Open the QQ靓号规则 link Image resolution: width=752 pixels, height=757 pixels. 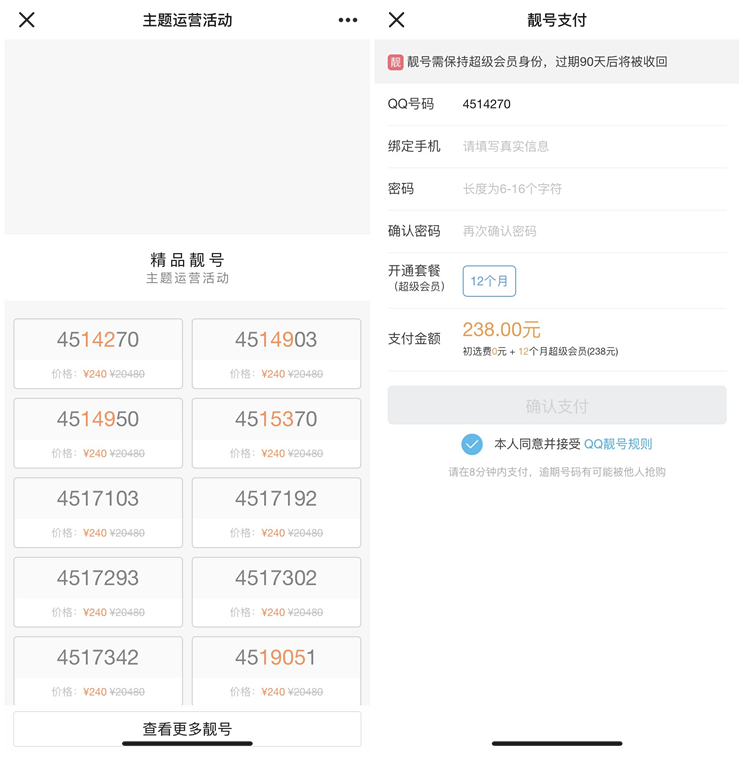[x=618, y=444]
